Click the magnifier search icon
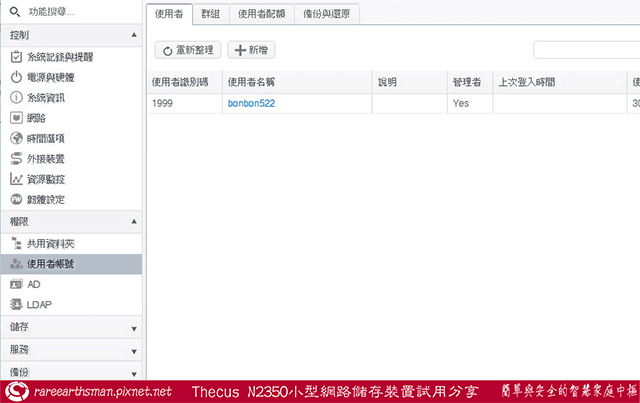The width and height of the screenshot is (640, 403). [15, 12]
